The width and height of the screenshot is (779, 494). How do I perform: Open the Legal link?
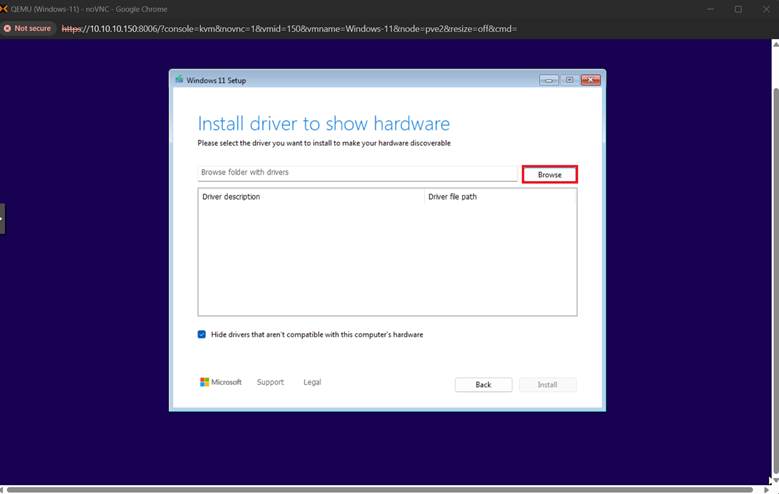(312, 382)
